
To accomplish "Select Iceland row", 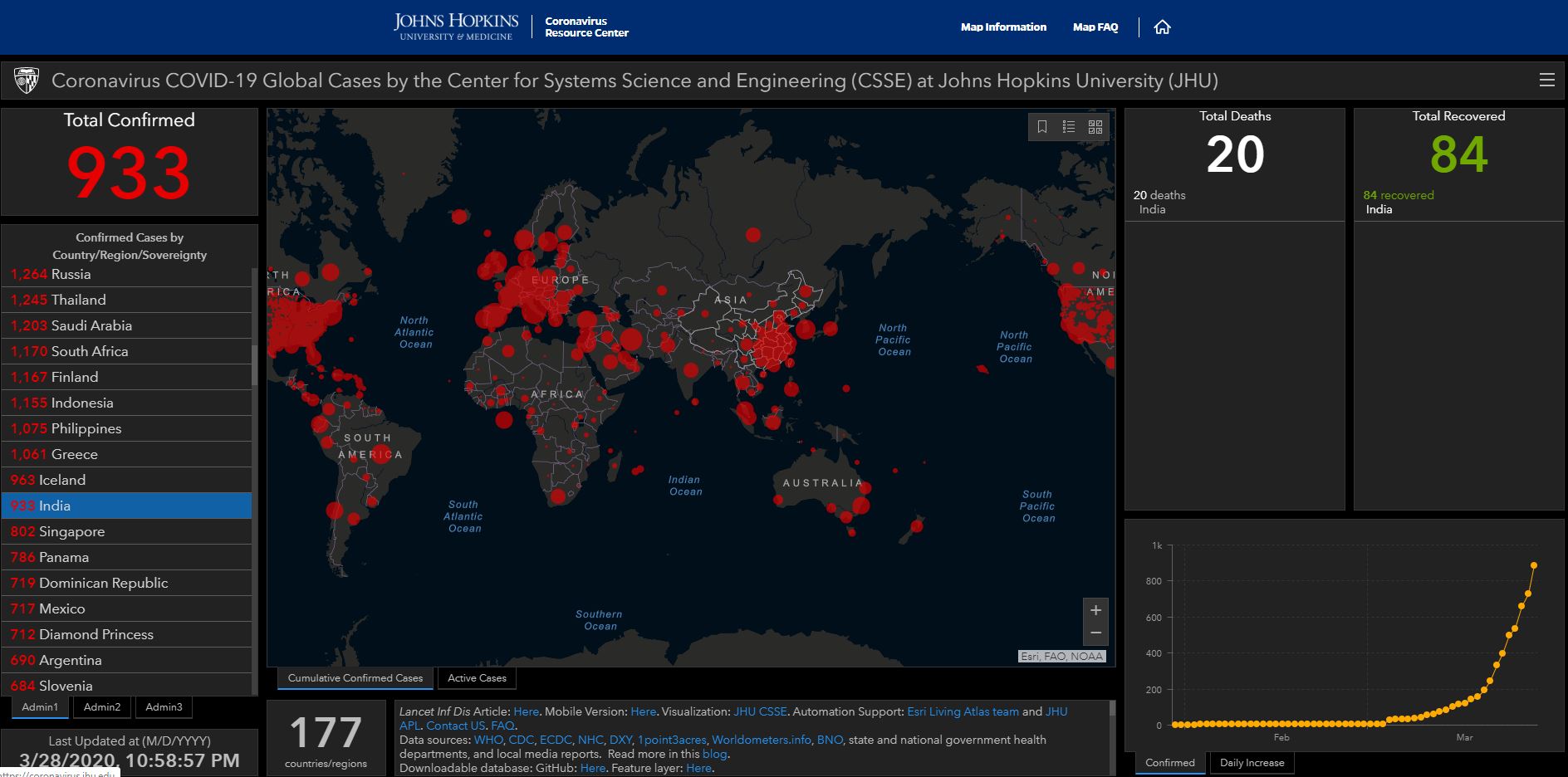I will [126, 480].
